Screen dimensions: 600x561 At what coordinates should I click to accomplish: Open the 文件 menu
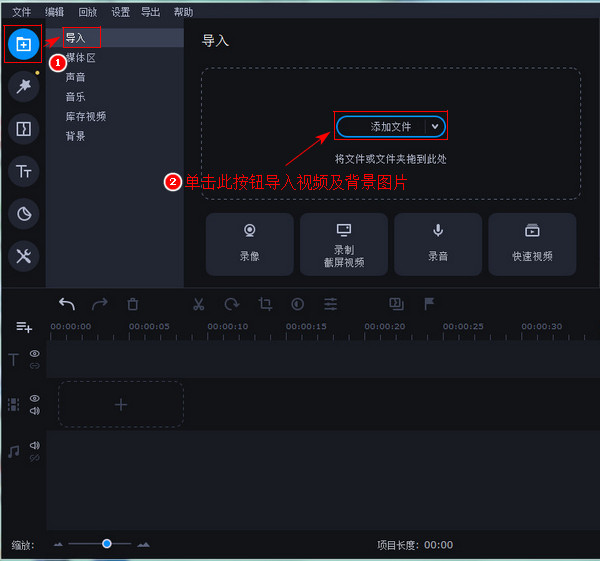pos(21,12)
